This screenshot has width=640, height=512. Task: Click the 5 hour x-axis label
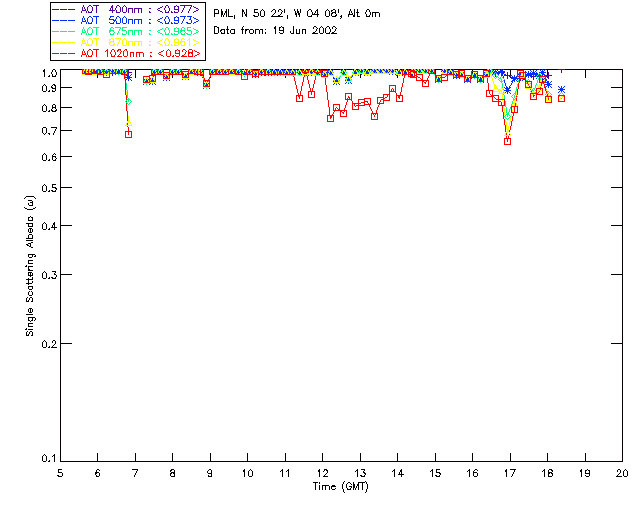(x=60, y=473)
